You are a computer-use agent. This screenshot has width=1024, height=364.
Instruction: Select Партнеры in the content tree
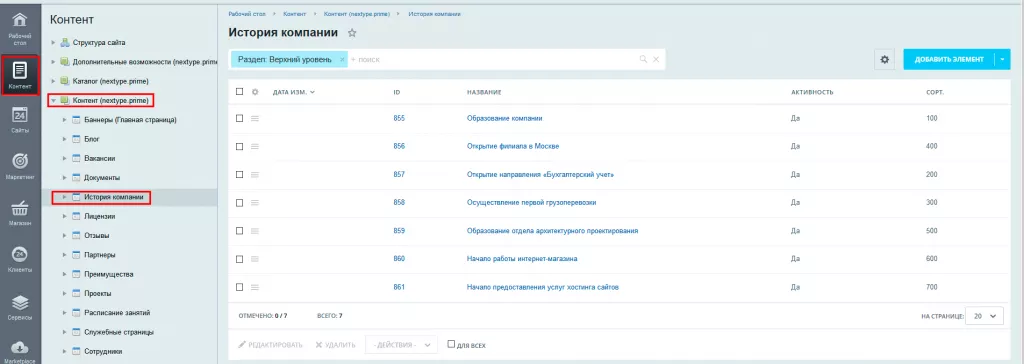[x=100, y=255]
